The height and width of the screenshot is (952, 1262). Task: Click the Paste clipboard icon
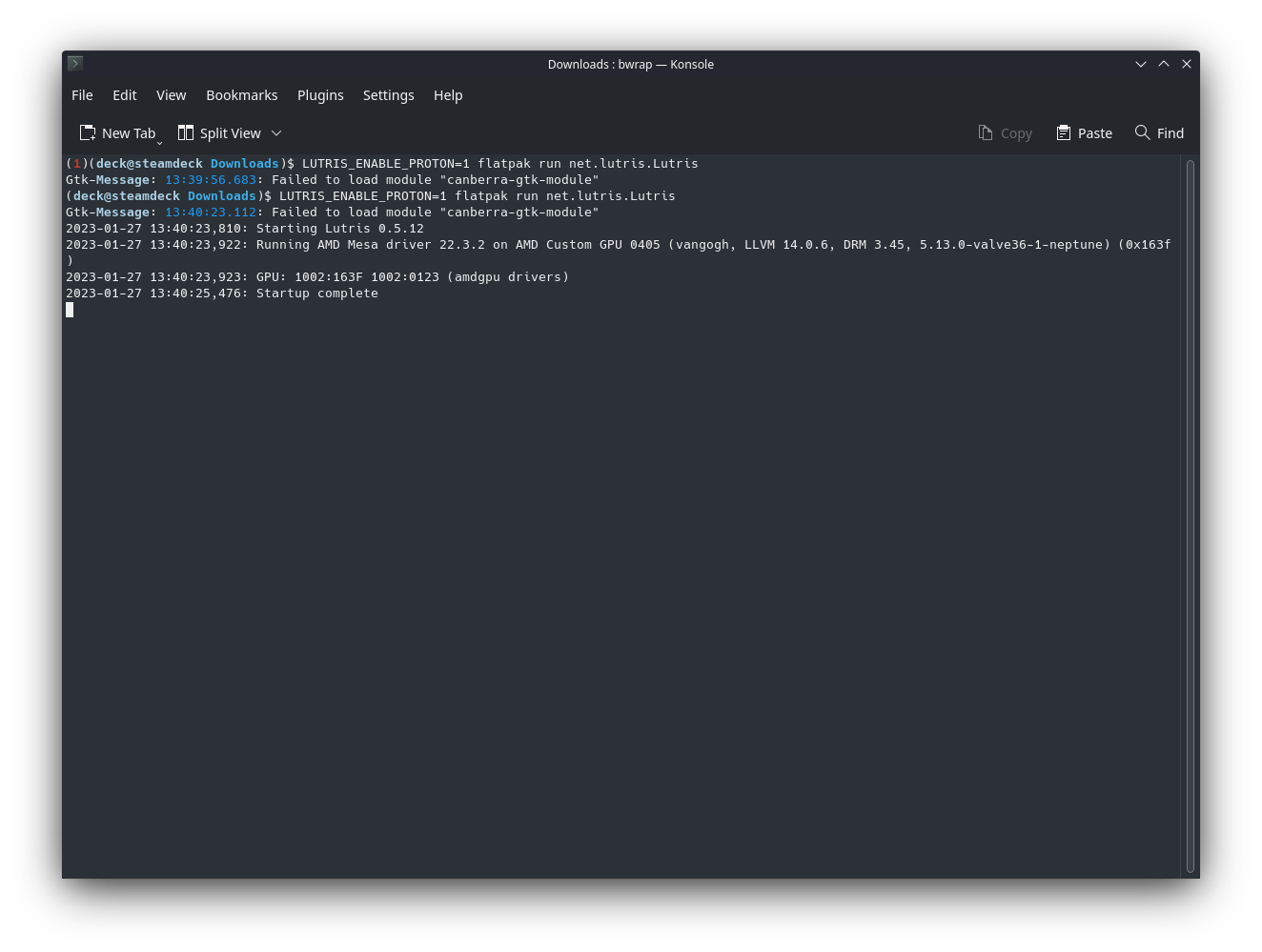(x=1064, y=132)
